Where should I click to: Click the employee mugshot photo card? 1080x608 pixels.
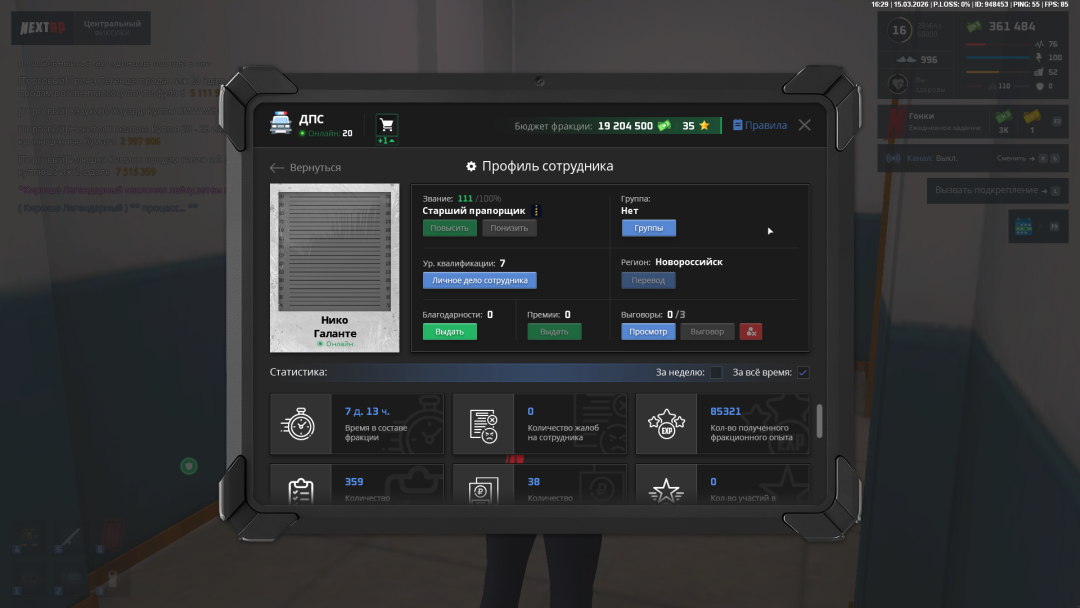[x=335, y=267]
